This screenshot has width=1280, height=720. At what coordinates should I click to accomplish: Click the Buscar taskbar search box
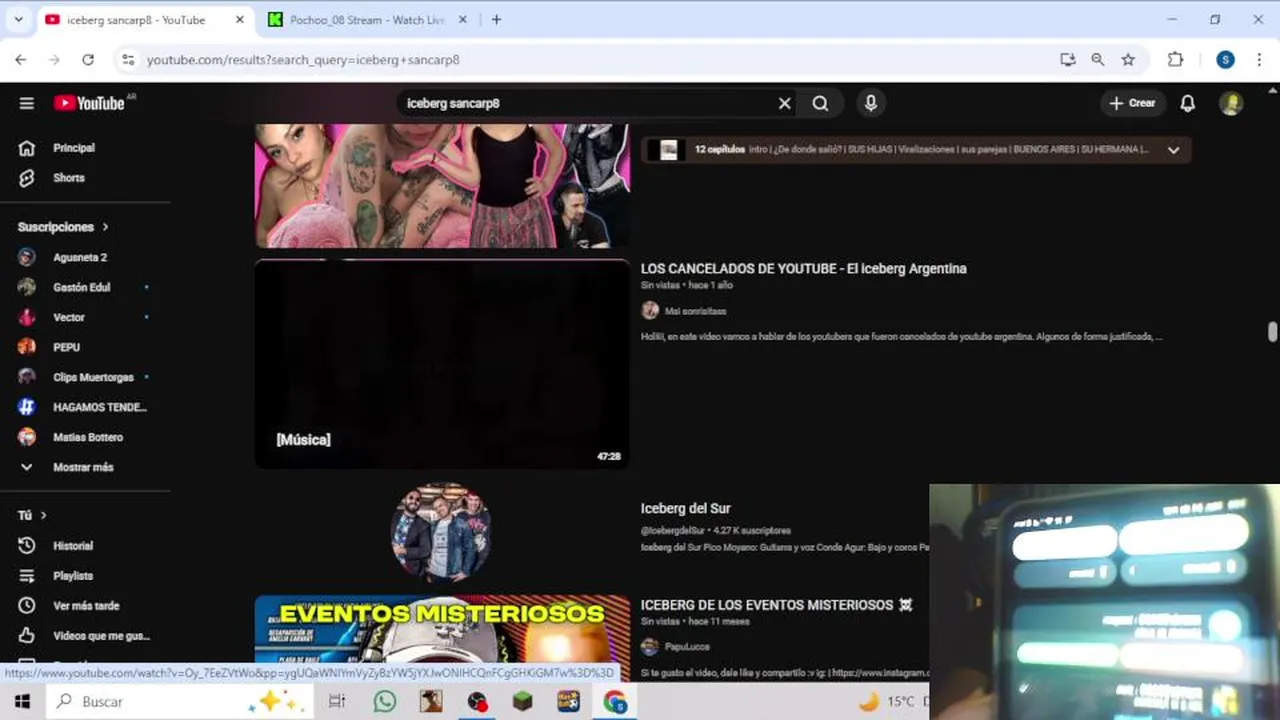(178, 702)
